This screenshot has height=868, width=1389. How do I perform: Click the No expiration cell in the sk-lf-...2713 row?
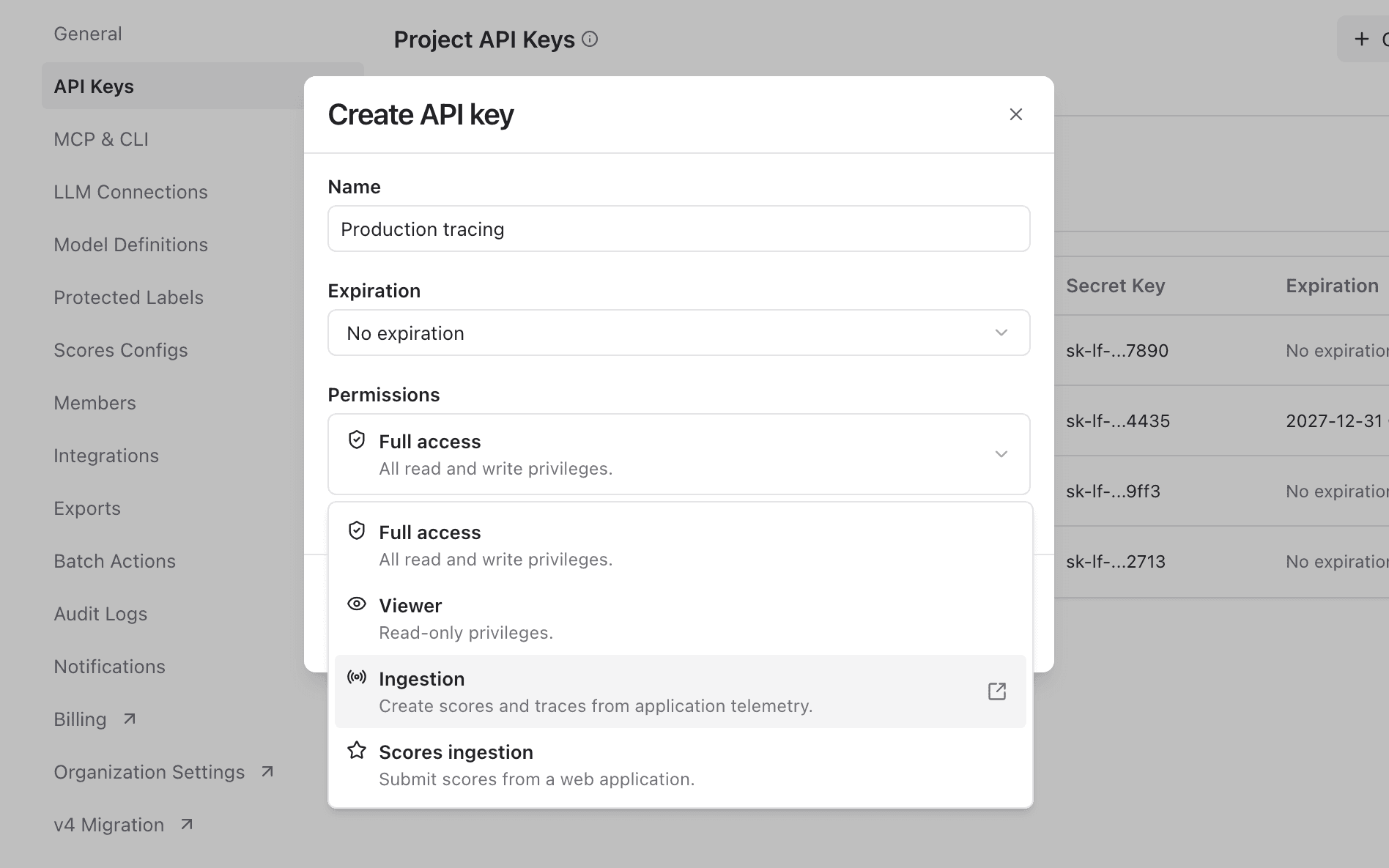click(x=1337, y=561)
